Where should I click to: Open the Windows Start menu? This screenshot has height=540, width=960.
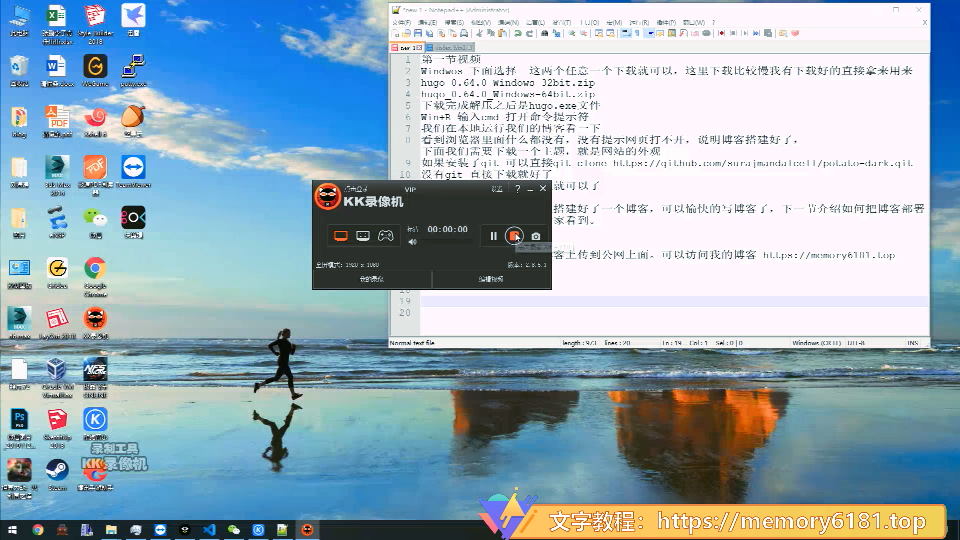pos(12,530)
